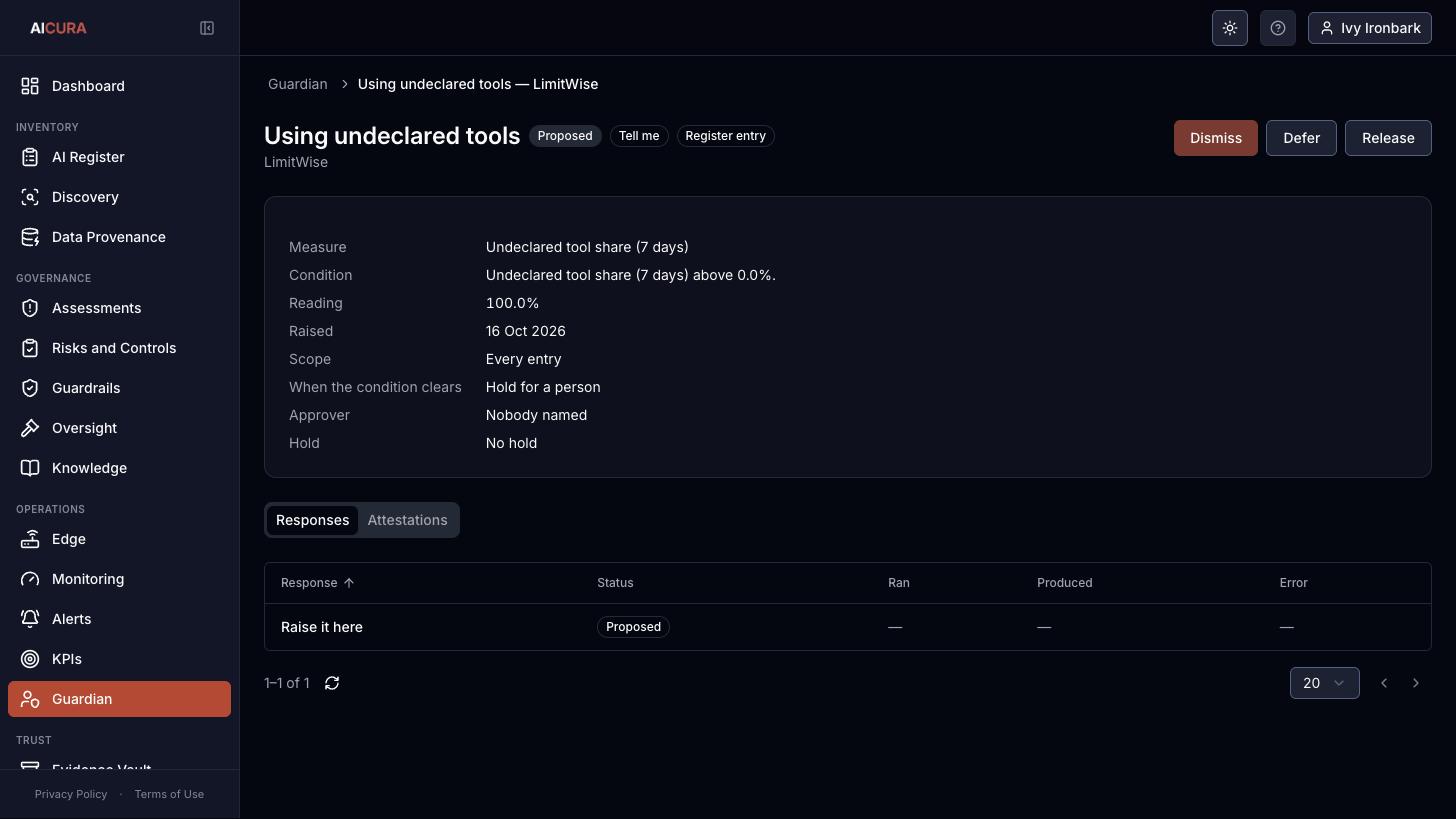Click the Dashboard icon in sidebar

(x=30, y=86)
